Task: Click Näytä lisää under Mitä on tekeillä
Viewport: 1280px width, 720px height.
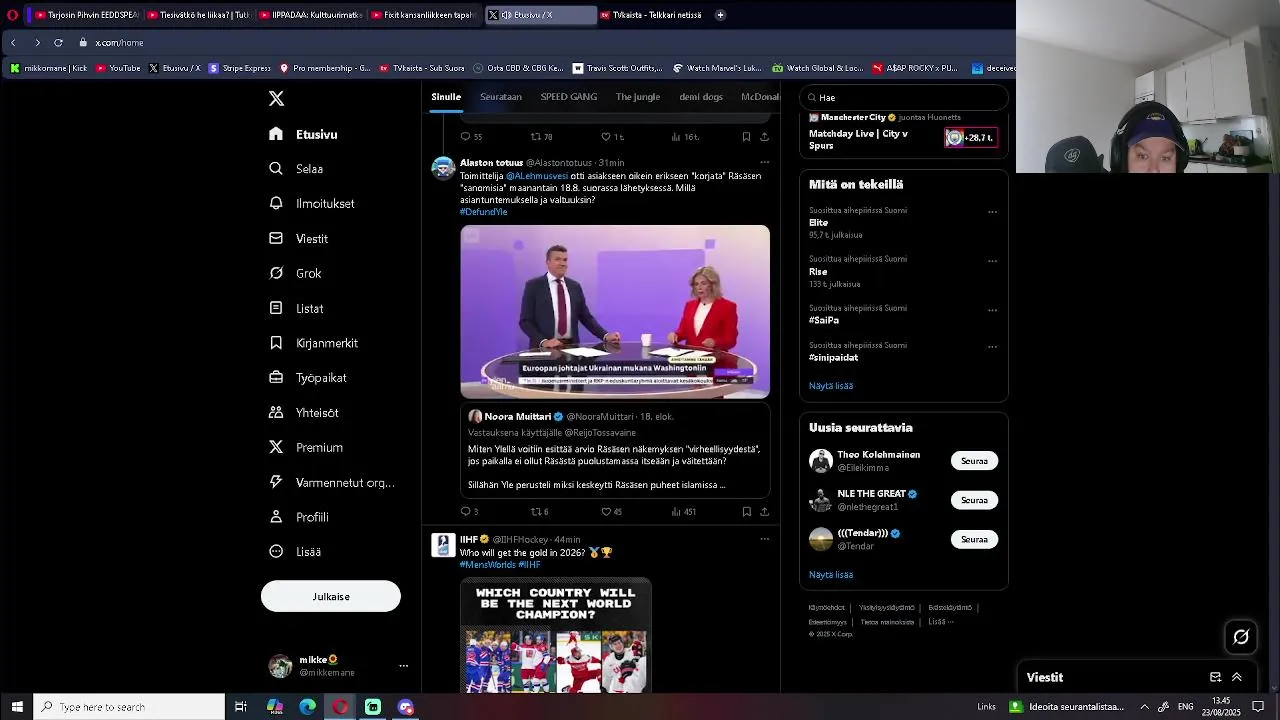Action: coord(831,386)
